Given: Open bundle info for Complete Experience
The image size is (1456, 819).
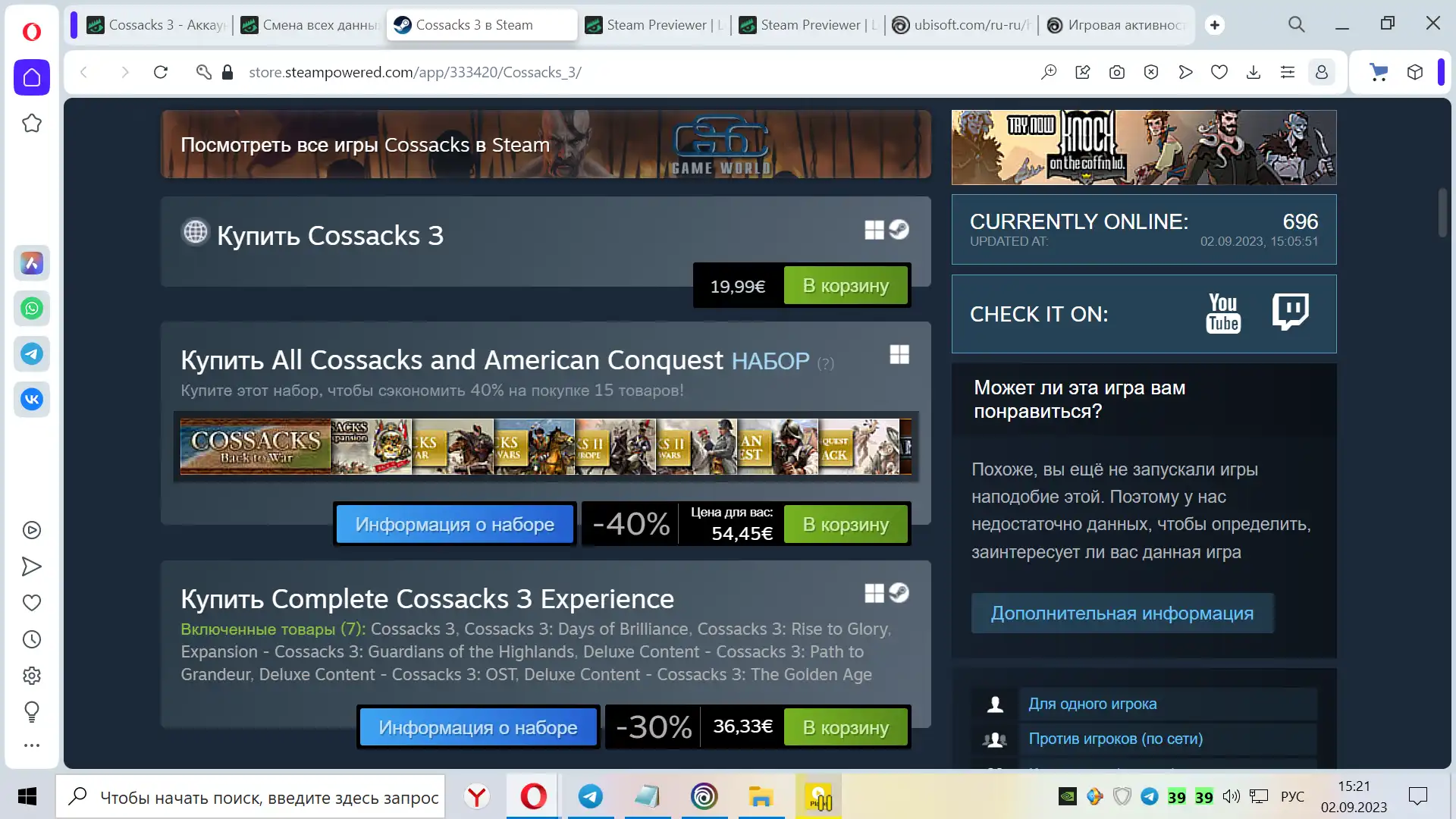Looking at the screenshot, I should coord(478,727).
